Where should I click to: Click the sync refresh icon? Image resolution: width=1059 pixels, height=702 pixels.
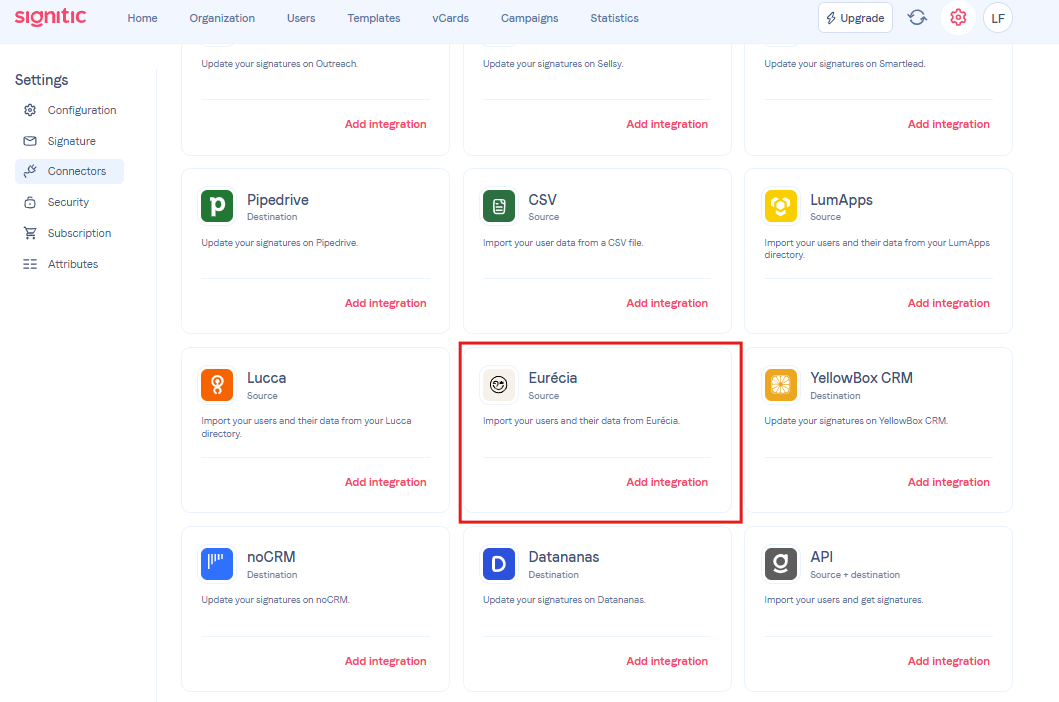[x=916, y=18]
